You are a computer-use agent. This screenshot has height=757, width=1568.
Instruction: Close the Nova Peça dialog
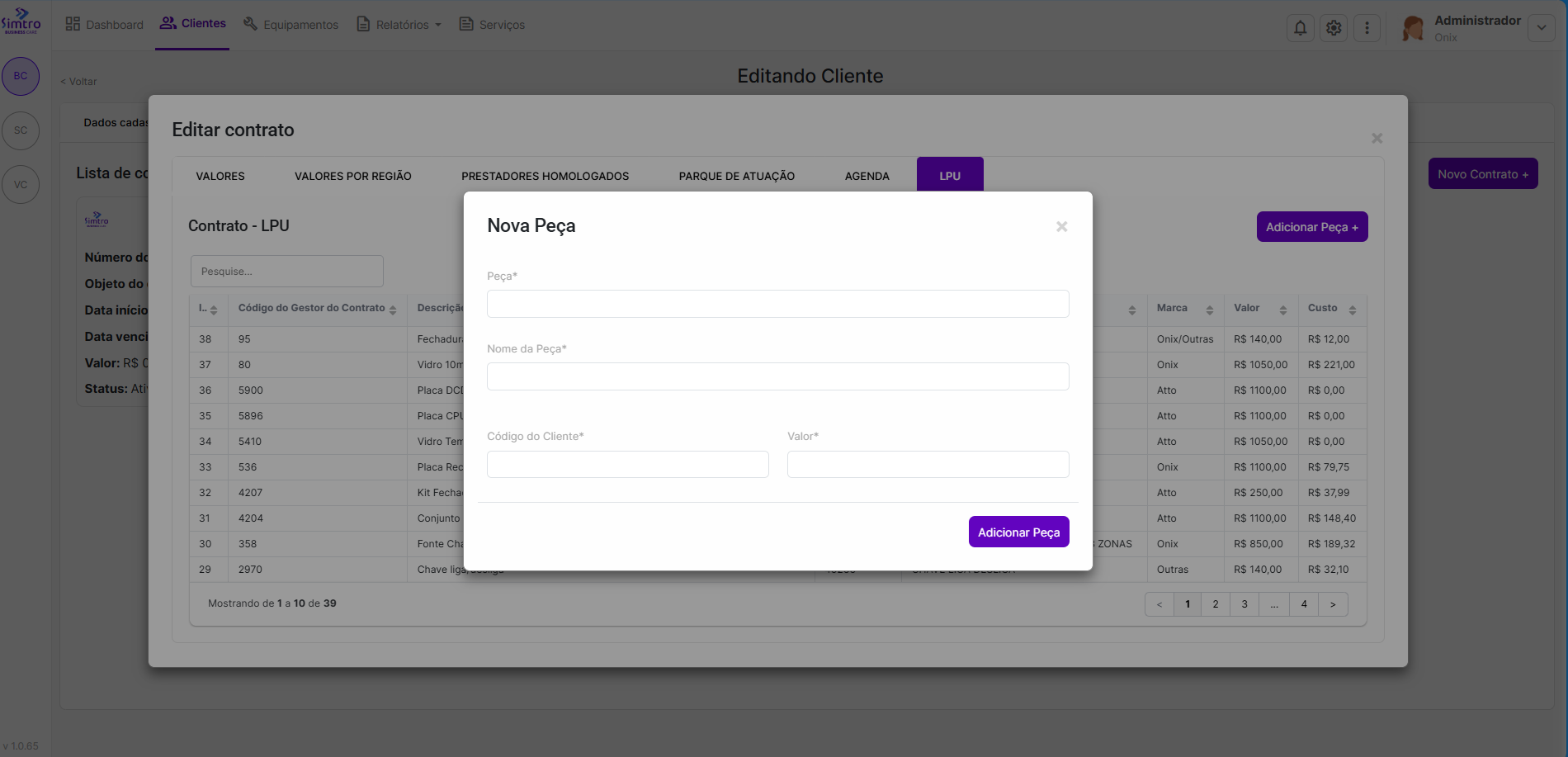pyautogui.click(x=1061, y=226)
